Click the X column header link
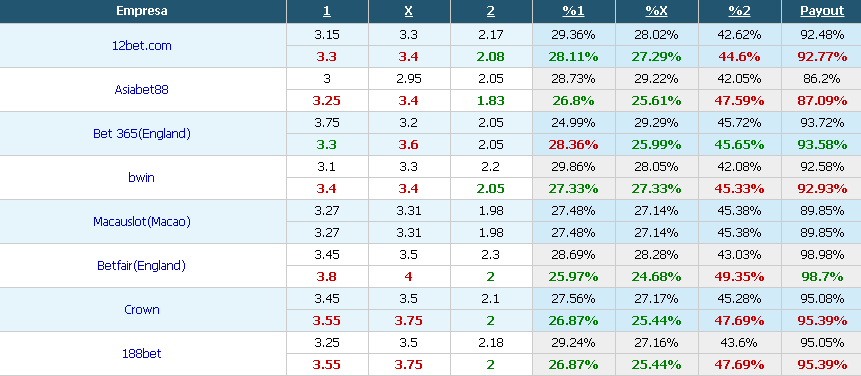The image size is (861, 376). coord(409,11)
